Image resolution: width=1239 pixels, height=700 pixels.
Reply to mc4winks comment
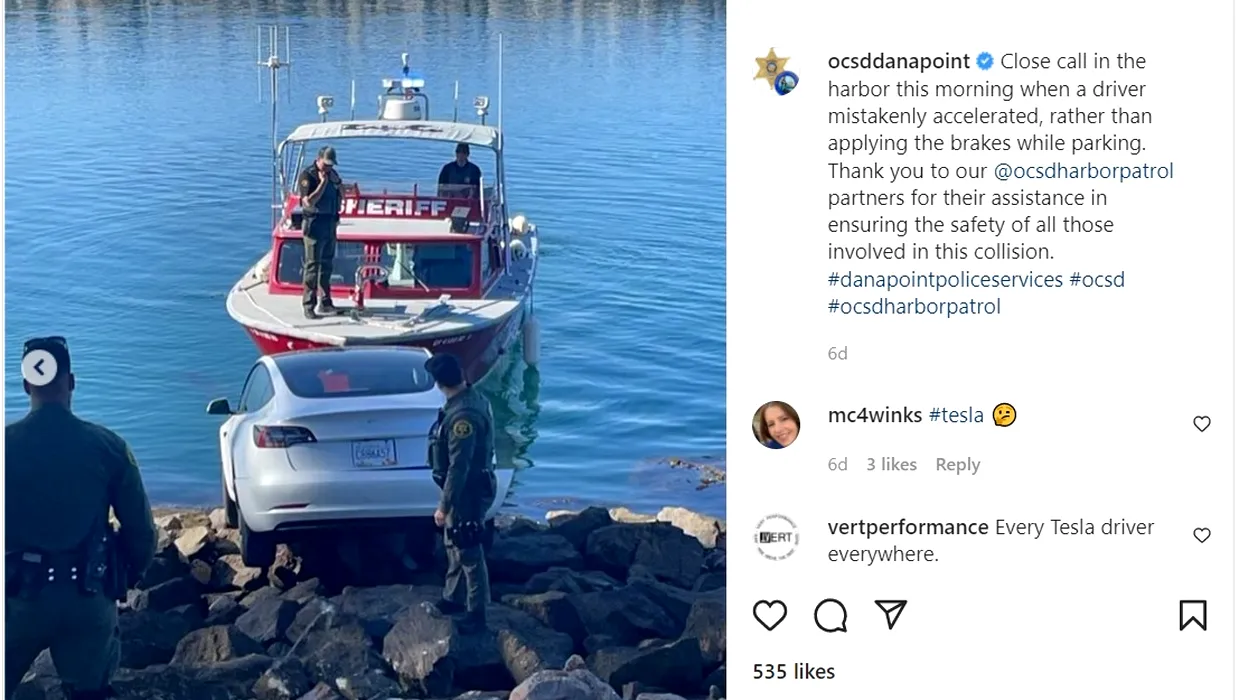(x=957, y=464)
